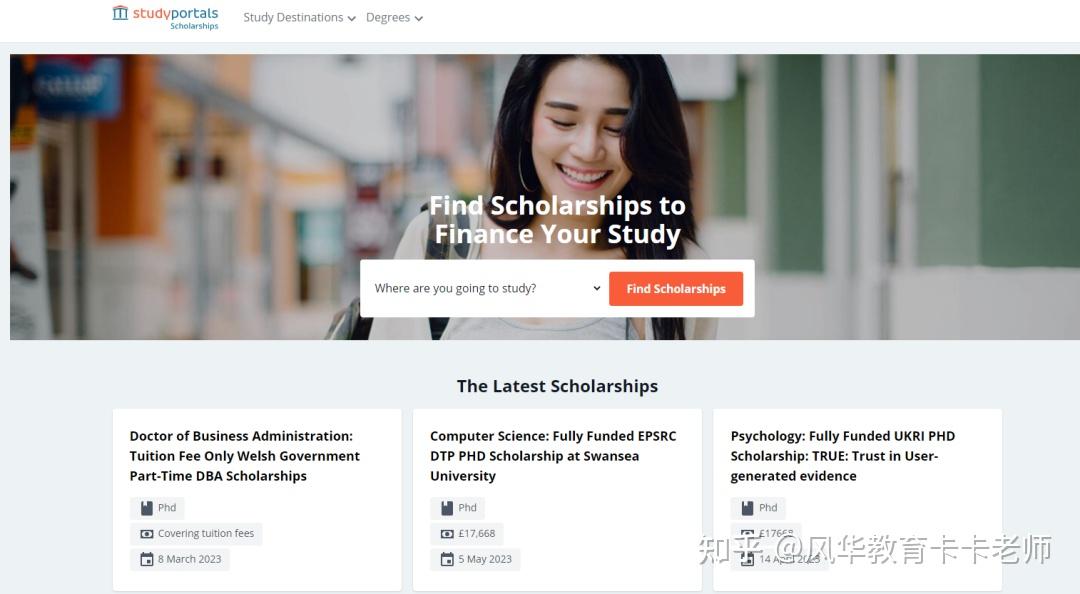The width and height of the screenshot is (1080, 594).
Task: Click Phd book icon on DBA card
Action: (147, 508)
